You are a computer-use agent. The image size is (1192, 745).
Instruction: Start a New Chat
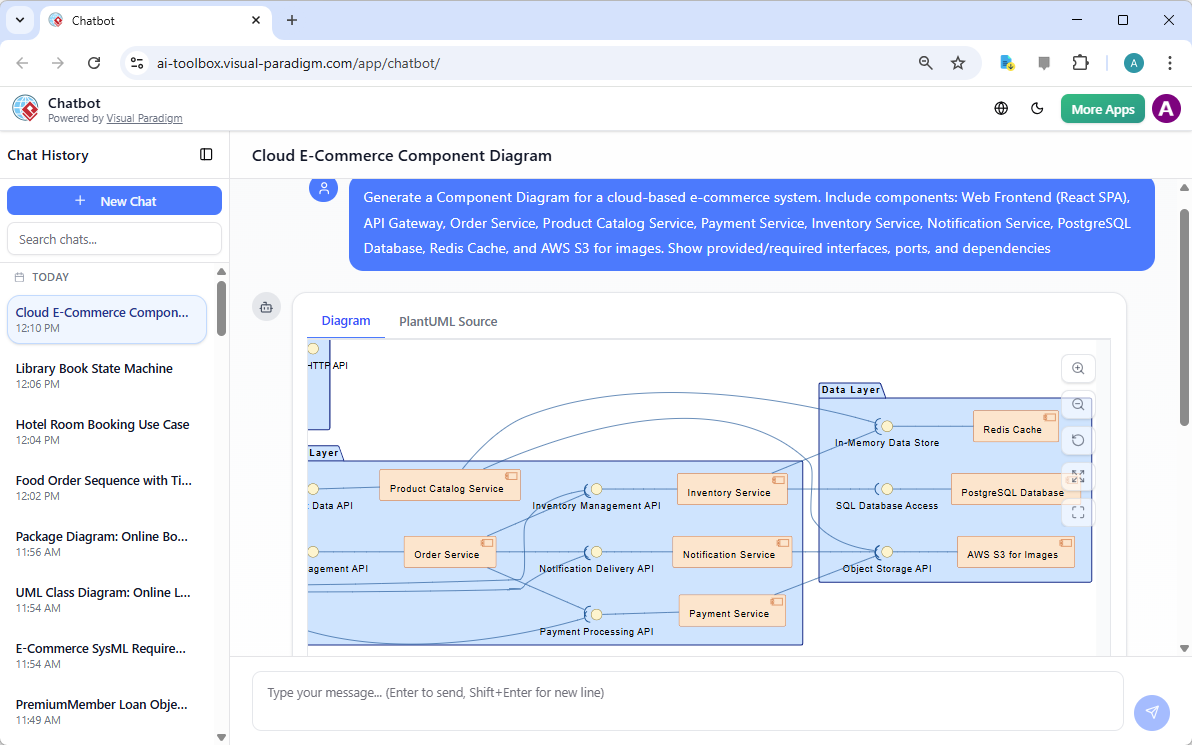(x=114, y=201)
